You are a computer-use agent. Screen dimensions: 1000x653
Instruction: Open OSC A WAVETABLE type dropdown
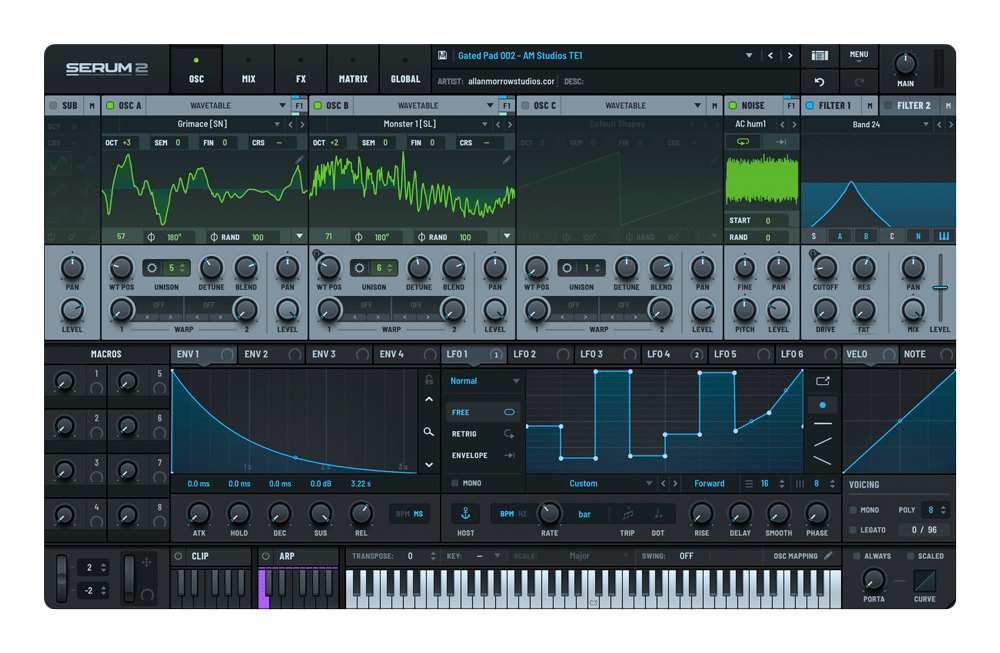tap(283, 106)
